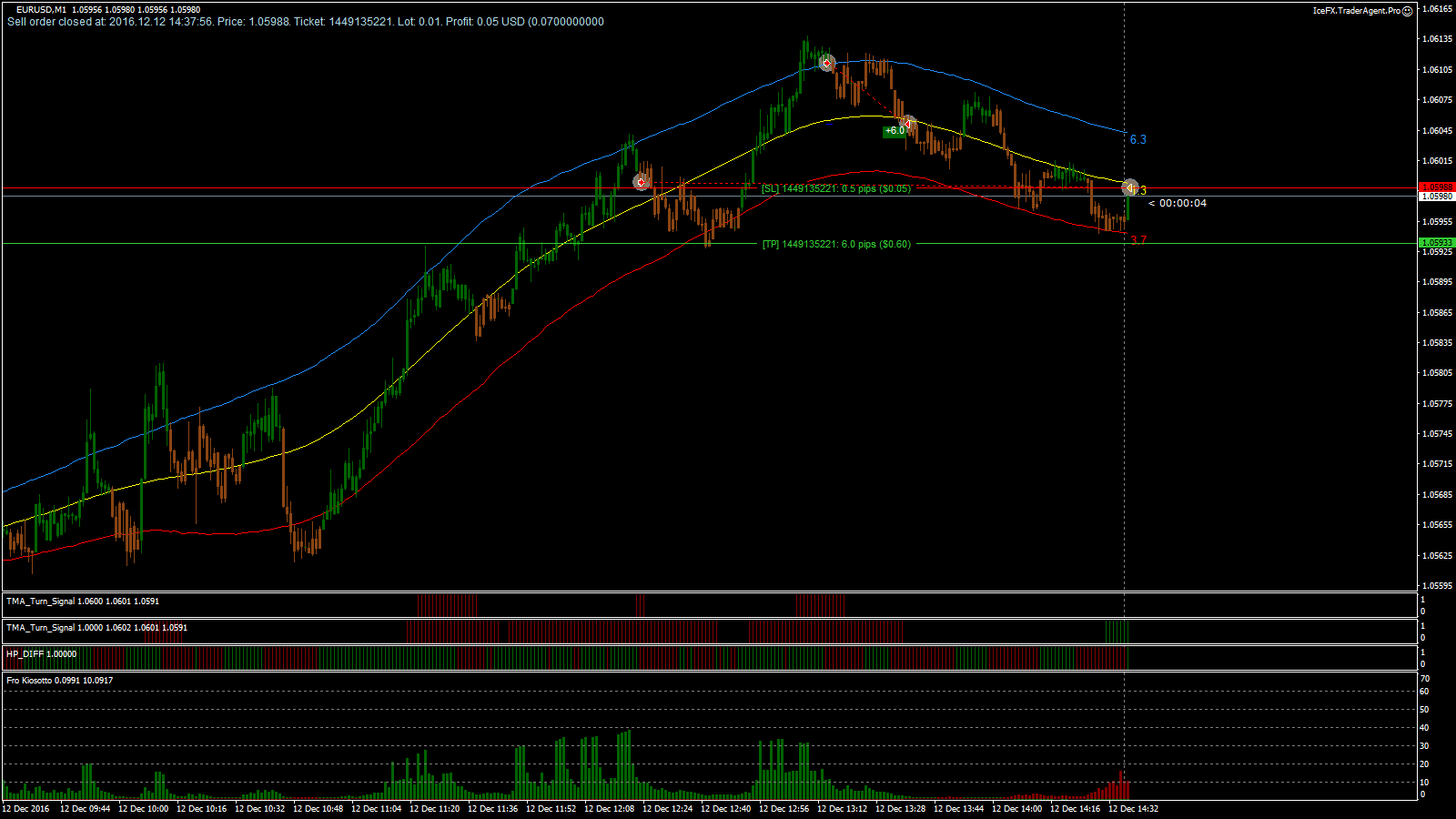Screen dimensions: 1456x819
Task: Click 1.05715 on the price axis
Action: (x=1438, y=464)
